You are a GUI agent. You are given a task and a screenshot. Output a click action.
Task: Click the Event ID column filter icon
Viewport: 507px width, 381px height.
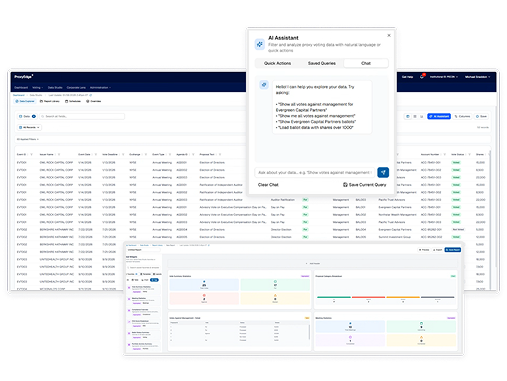(32, 154)
